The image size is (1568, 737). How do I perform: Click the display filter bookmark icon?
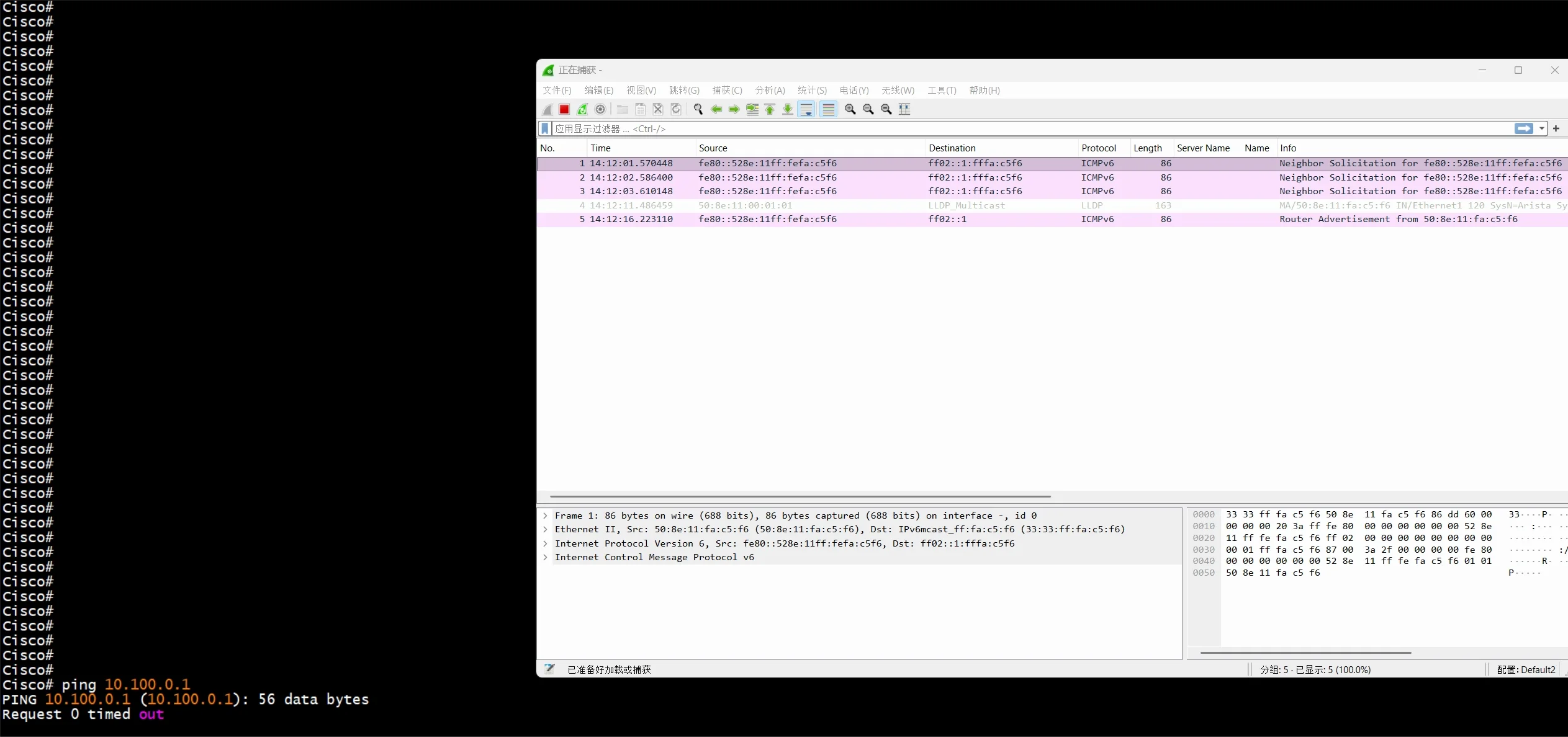545,128
